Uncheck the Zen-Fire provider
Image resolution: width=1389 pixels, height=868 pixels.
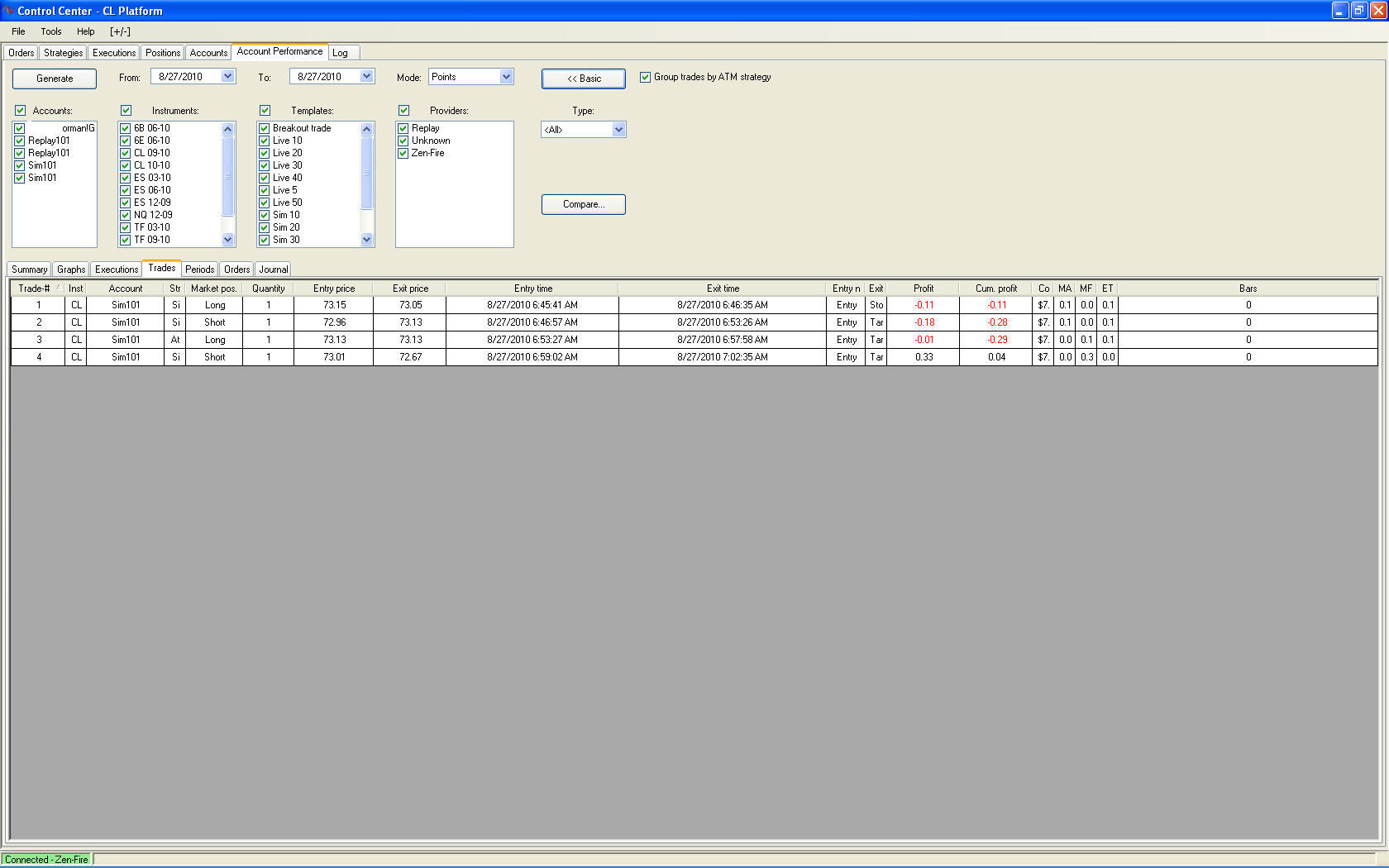(x=403, y=153)
